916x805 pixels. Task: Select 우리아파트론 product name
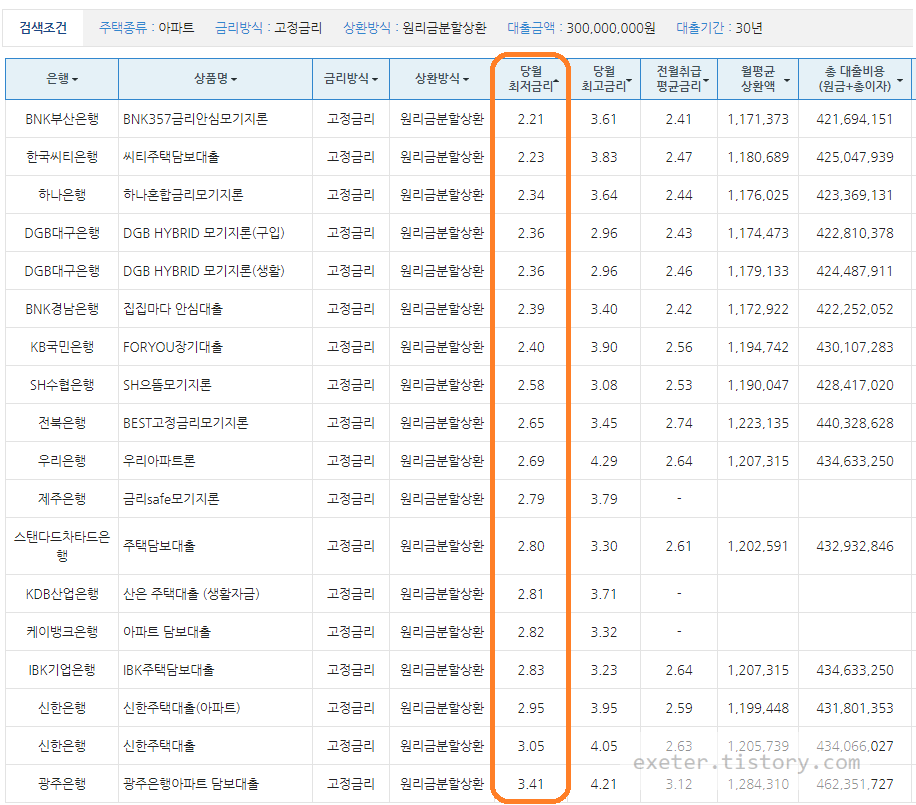pyautogui.click(x=159, y=461)
